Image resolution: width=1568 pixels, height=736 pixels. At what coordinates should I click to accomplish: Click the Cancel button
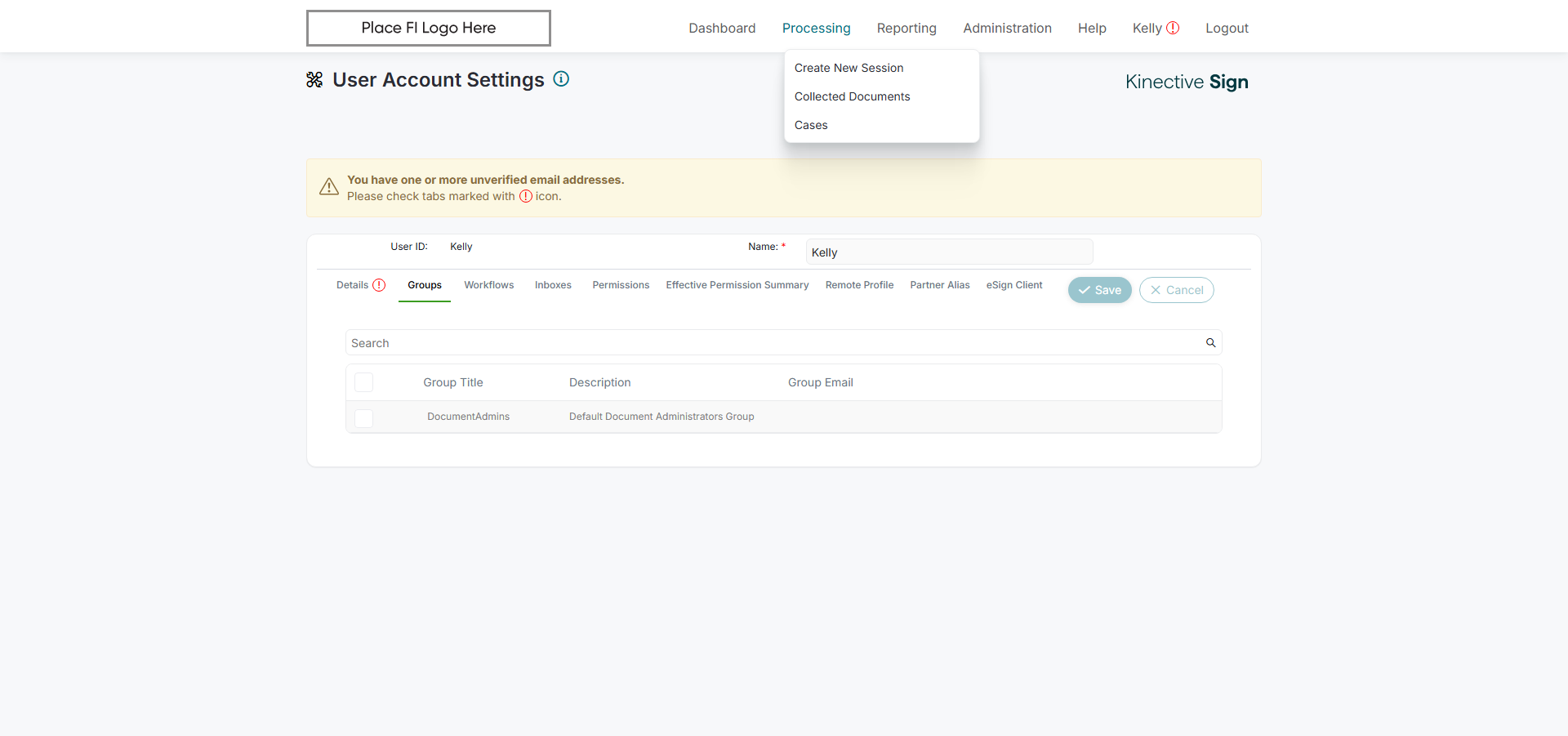click(1177, 290)
